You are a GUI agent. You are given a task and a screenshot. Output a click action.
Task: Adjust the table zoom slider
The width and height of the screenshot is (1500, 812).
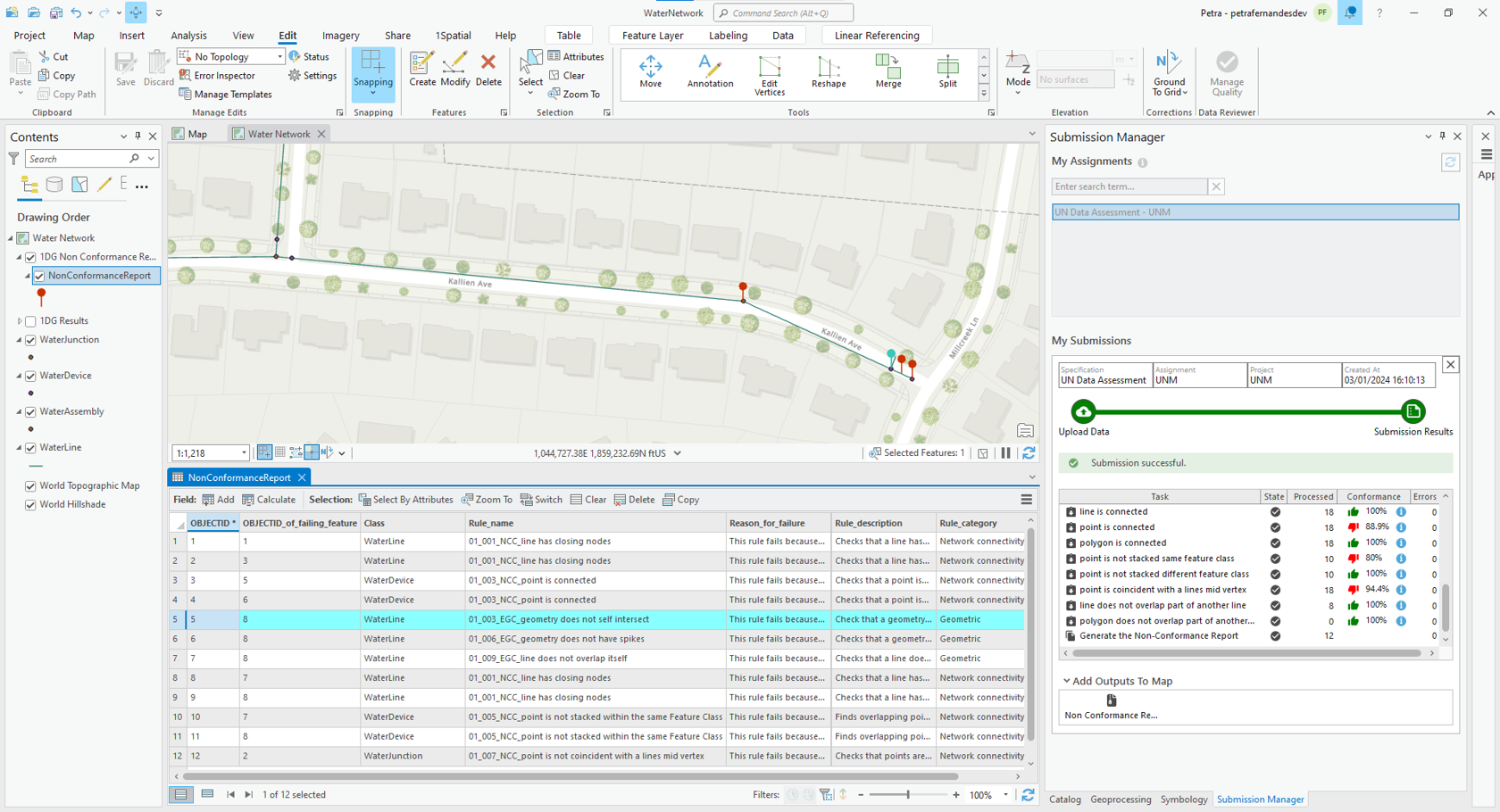908,795
